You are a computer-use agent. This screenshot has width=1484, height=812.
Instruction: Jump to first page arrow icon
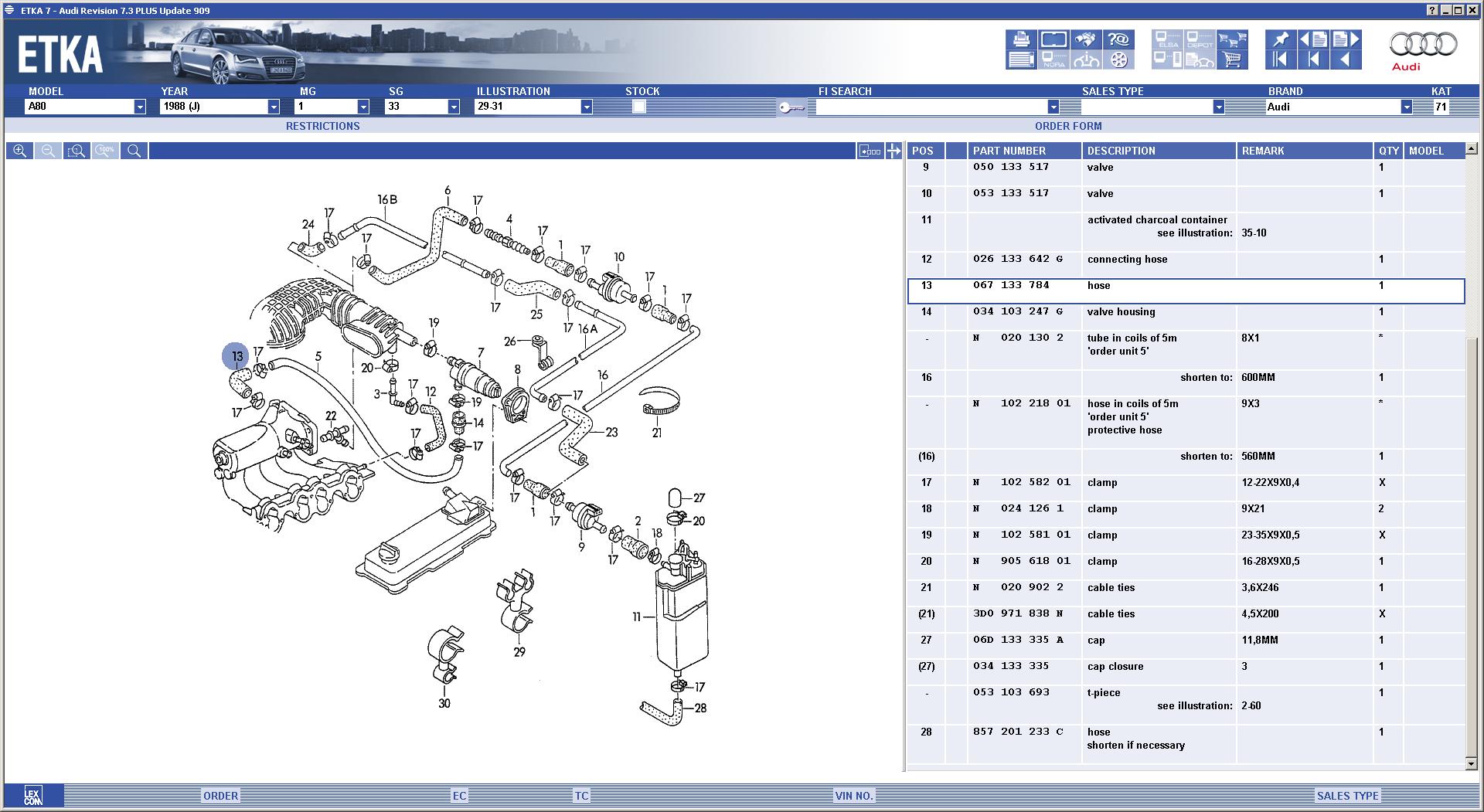(x=1281, y=59)
